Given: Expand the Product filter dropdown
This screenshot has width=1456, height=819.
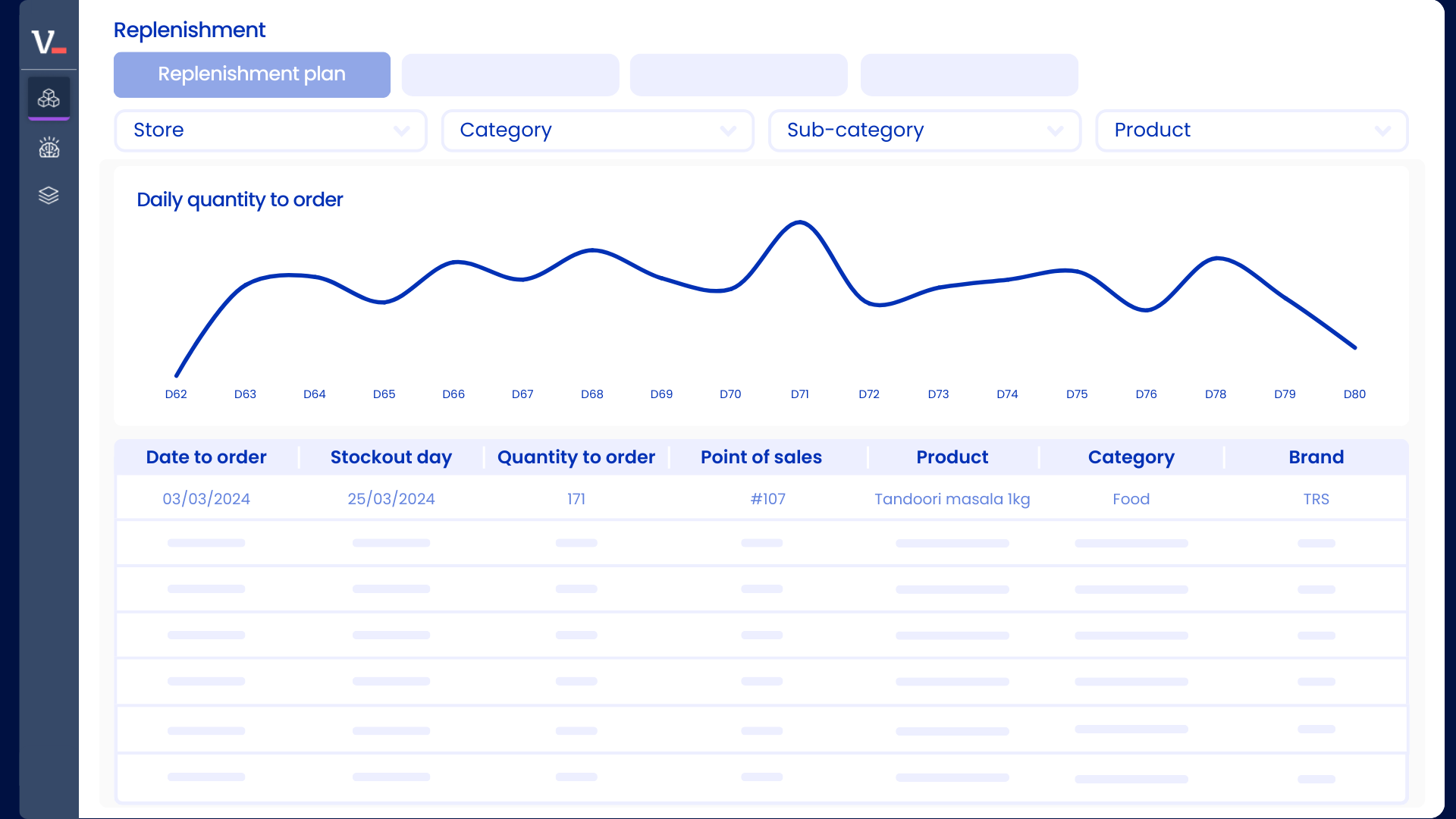Looking at the screenshot, I should click(x=1252, y=130).
